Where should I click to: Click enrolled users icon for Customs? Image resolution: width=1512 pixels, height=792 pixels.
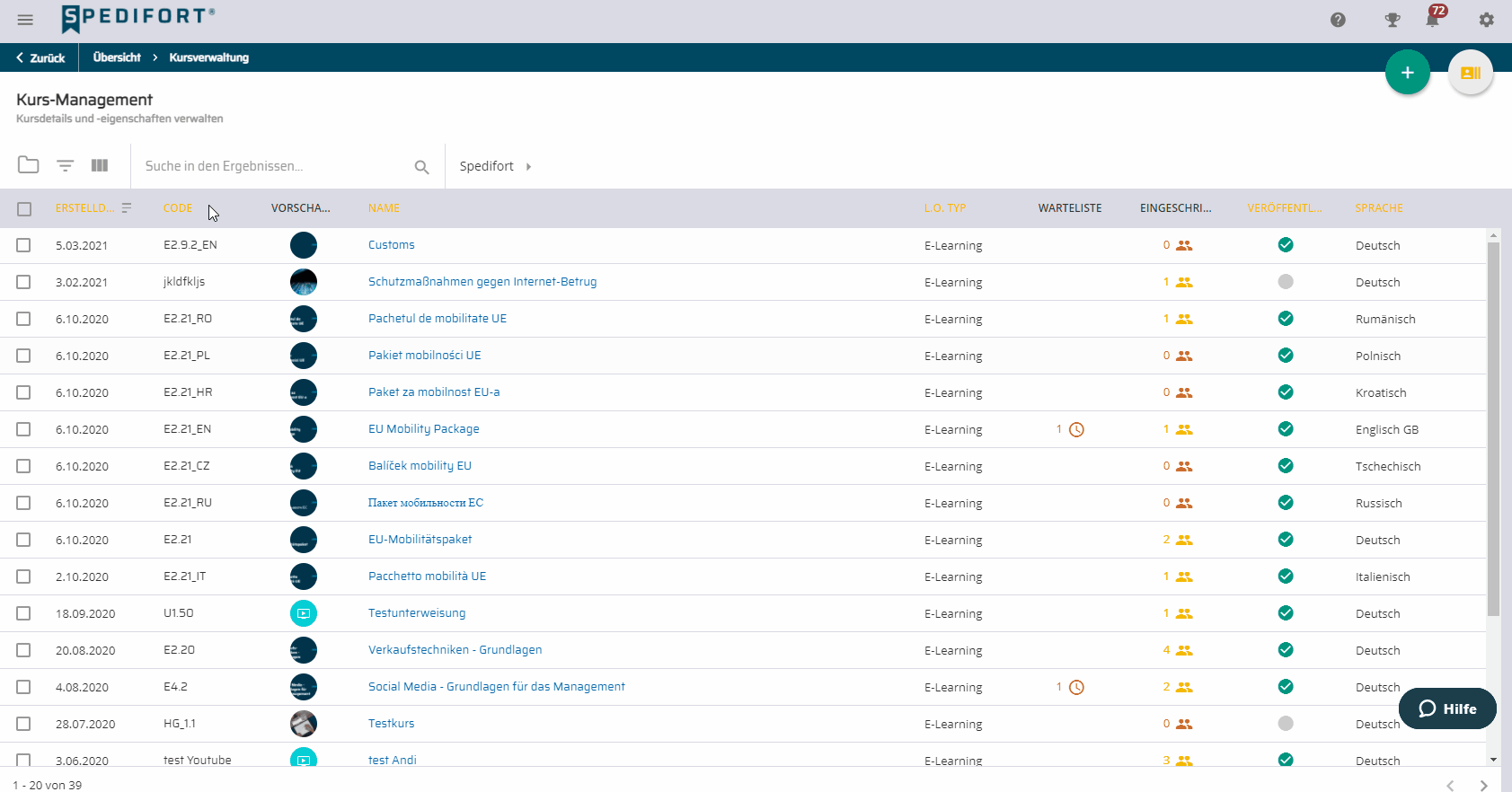tap(1184, 245)
